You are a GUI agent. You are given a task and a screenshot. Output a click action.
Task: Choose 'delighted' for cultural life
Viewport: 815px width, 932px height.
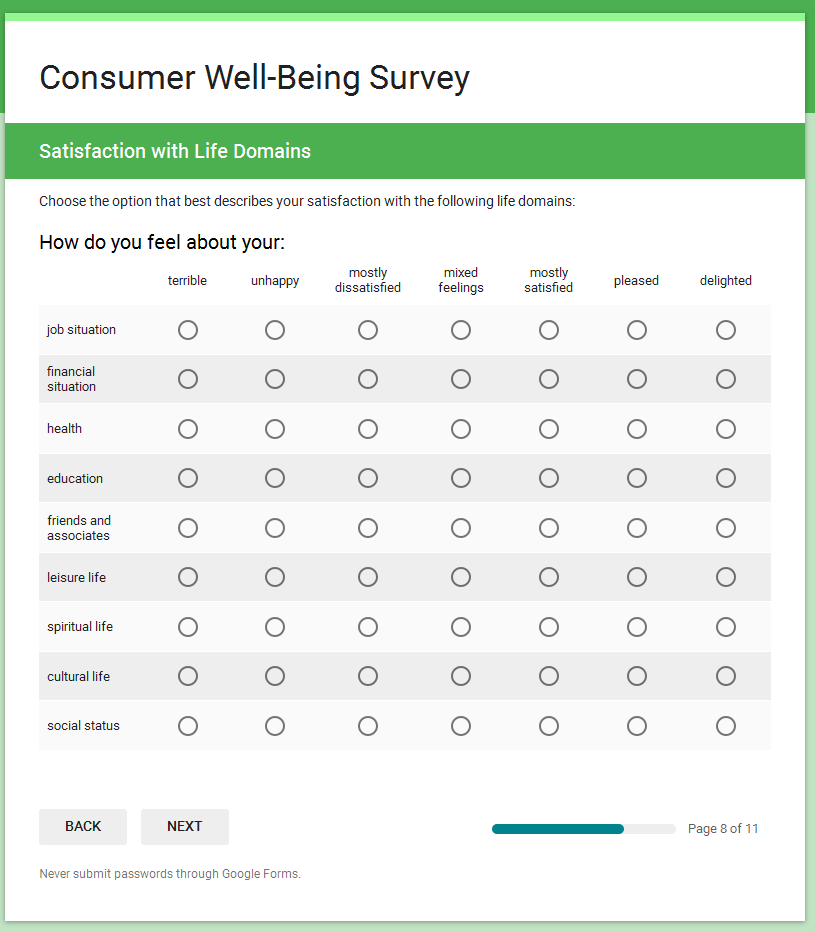tap(726, 676)
